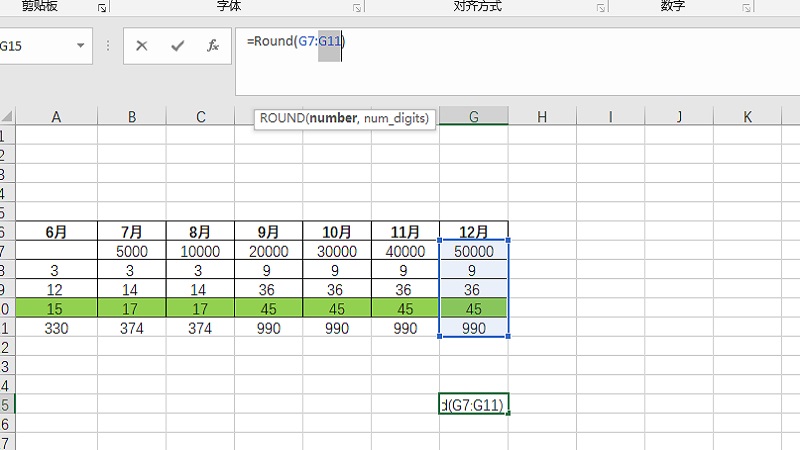Screen dimensions: 800x450
Task: Open the 字体 group dialog launcher
Action: coord(356,8)
